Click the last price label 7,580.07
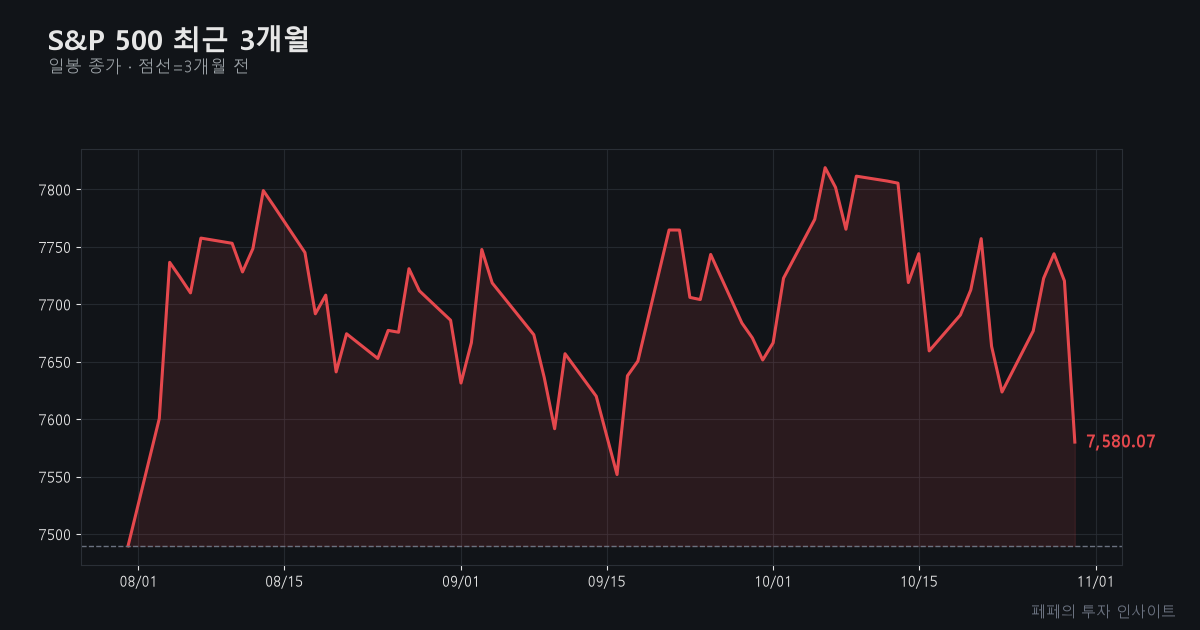Viewport: 1200px width, 630px height. (1121, 441)
